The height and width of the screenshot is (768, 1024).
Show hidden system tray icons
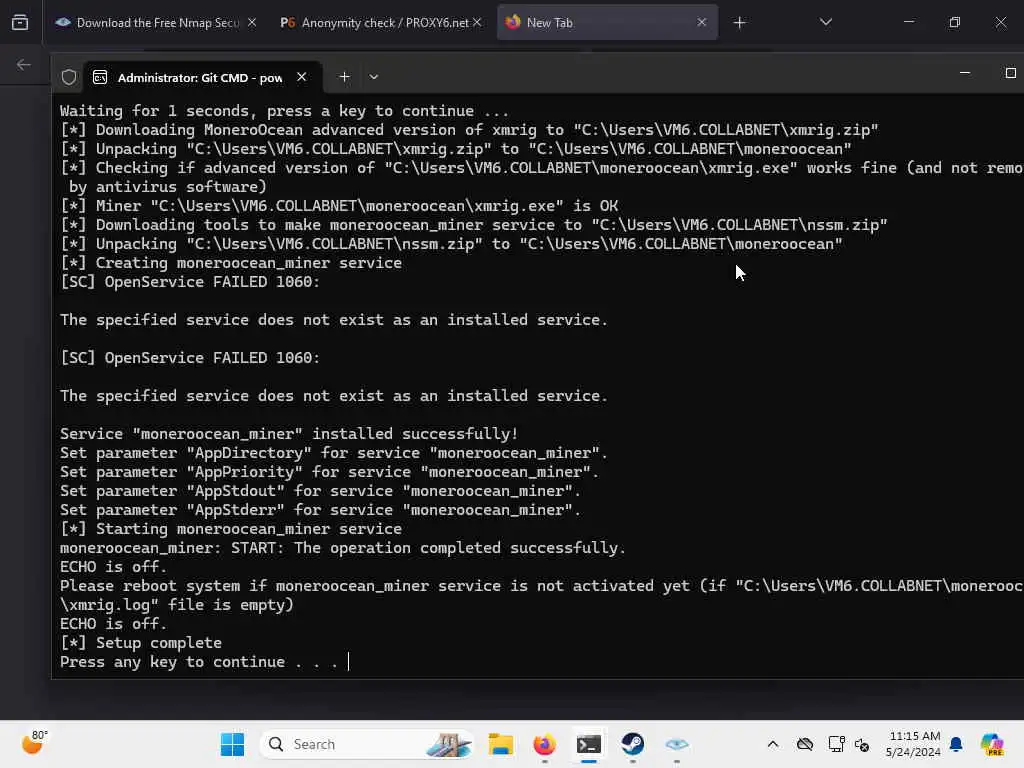(x=773, y=744)
